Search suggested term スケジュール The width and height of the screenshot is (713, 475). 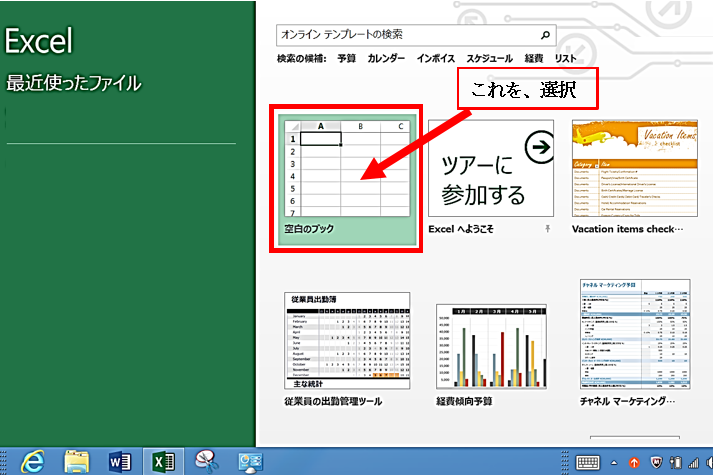click(x=489, y=59)
